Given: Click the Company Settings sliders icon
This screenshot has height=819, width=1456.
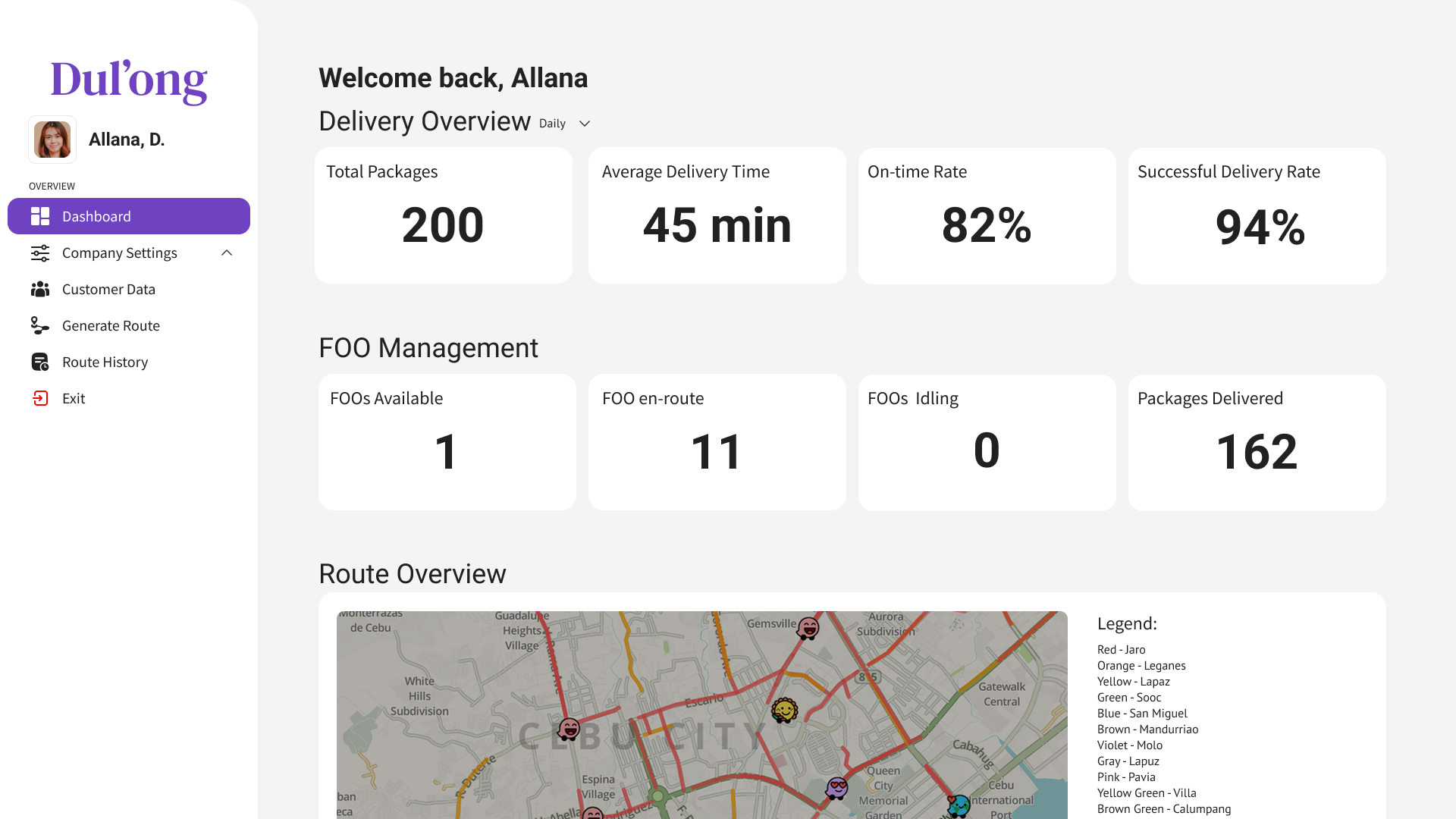Looking at the screenshot, I should point(40,253).
